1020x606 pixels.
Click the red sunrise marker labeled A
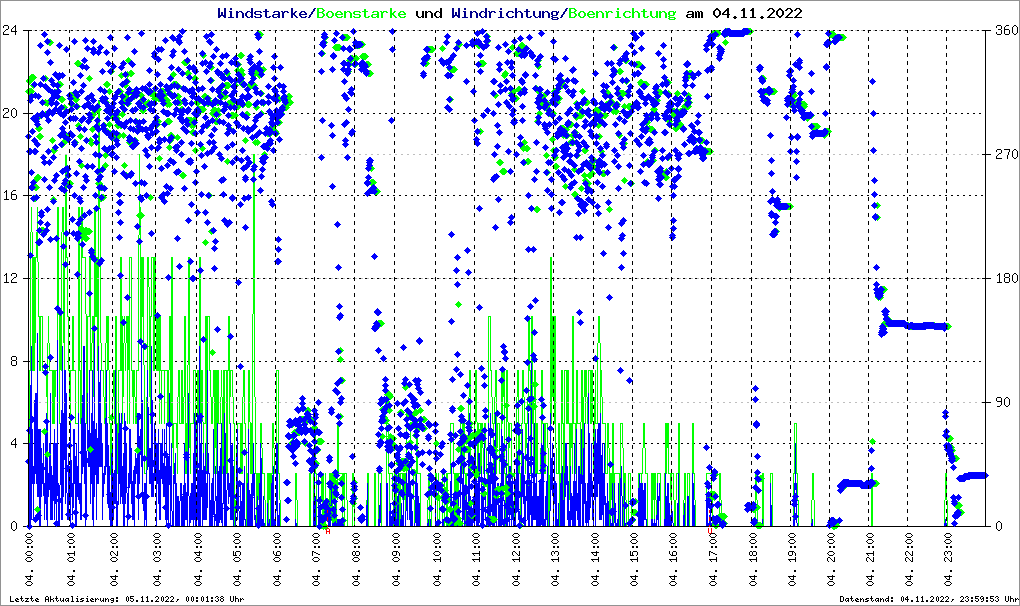click(x=328, y=531)
